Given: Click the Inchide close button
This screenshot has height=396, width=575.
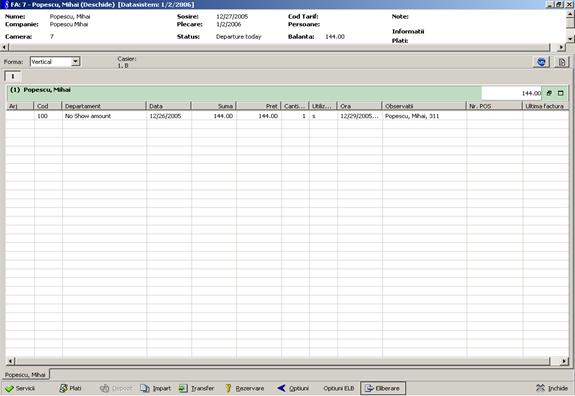Looking at the screenshot, I should pos(552,388).
